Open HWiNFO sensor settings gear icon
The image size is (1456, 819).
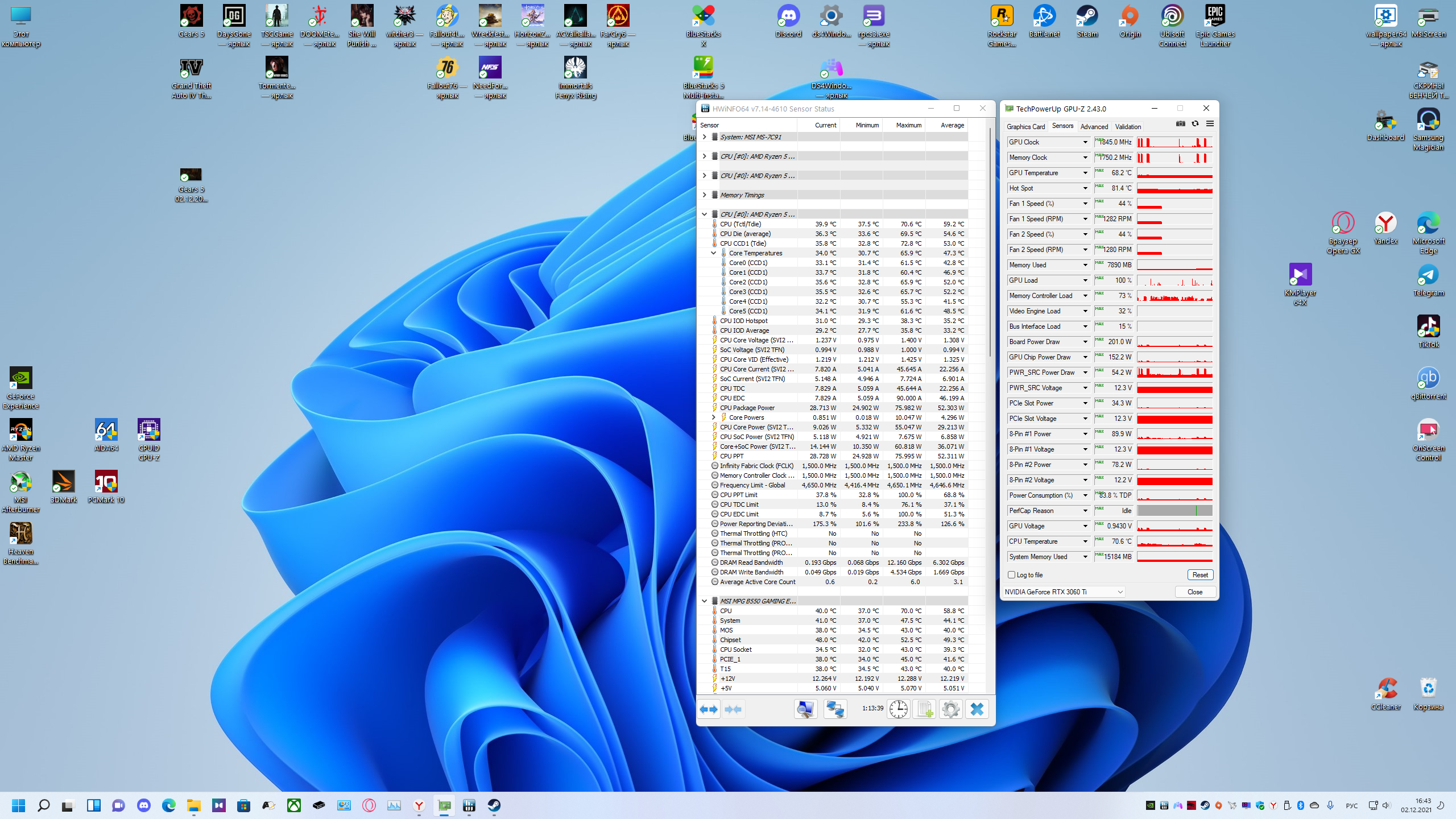point(950,709)
